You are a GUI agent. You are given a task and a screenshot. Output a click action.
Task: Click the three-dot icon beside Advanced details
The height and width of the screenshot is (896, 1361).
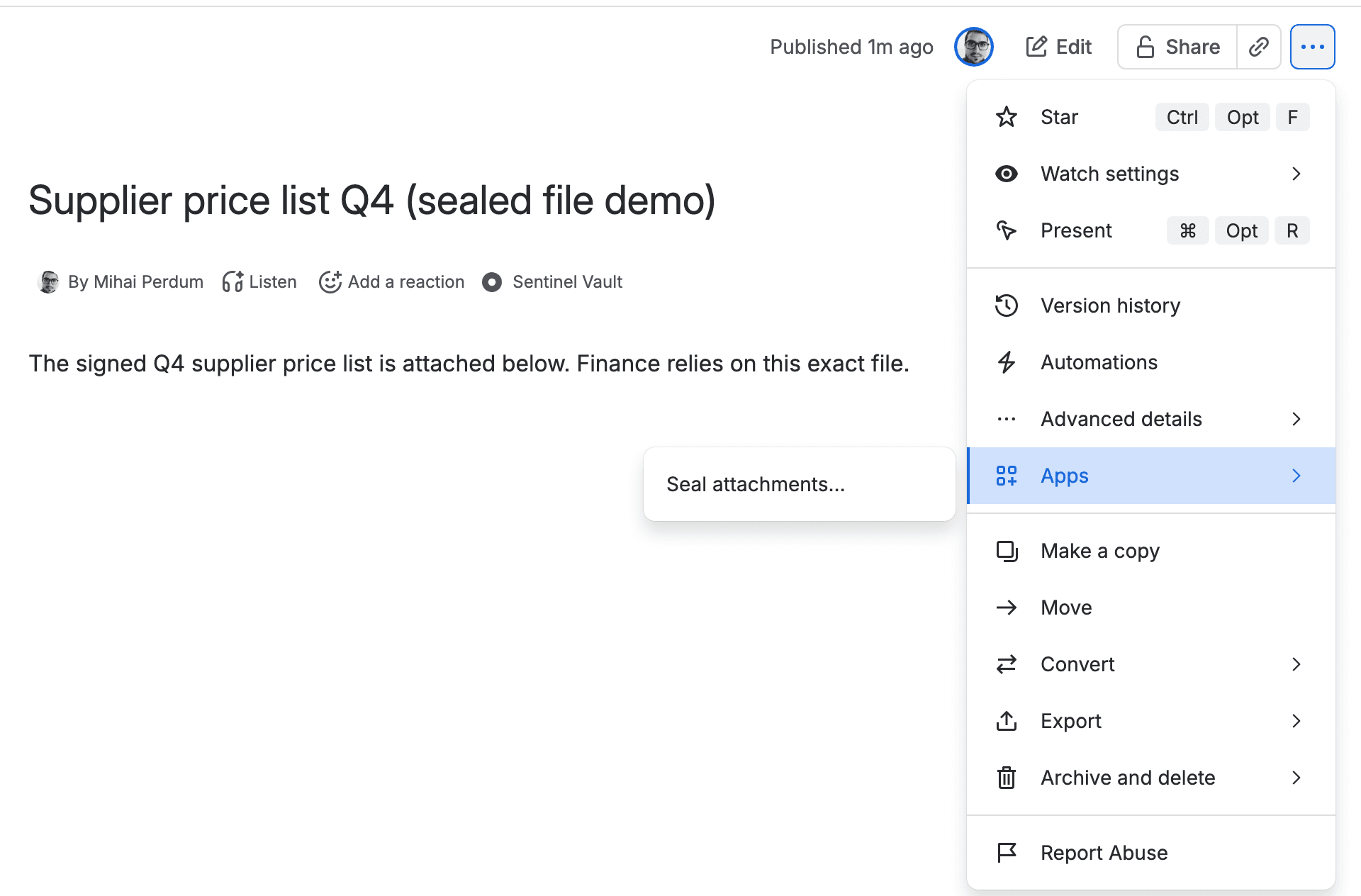coord(1007,419)
